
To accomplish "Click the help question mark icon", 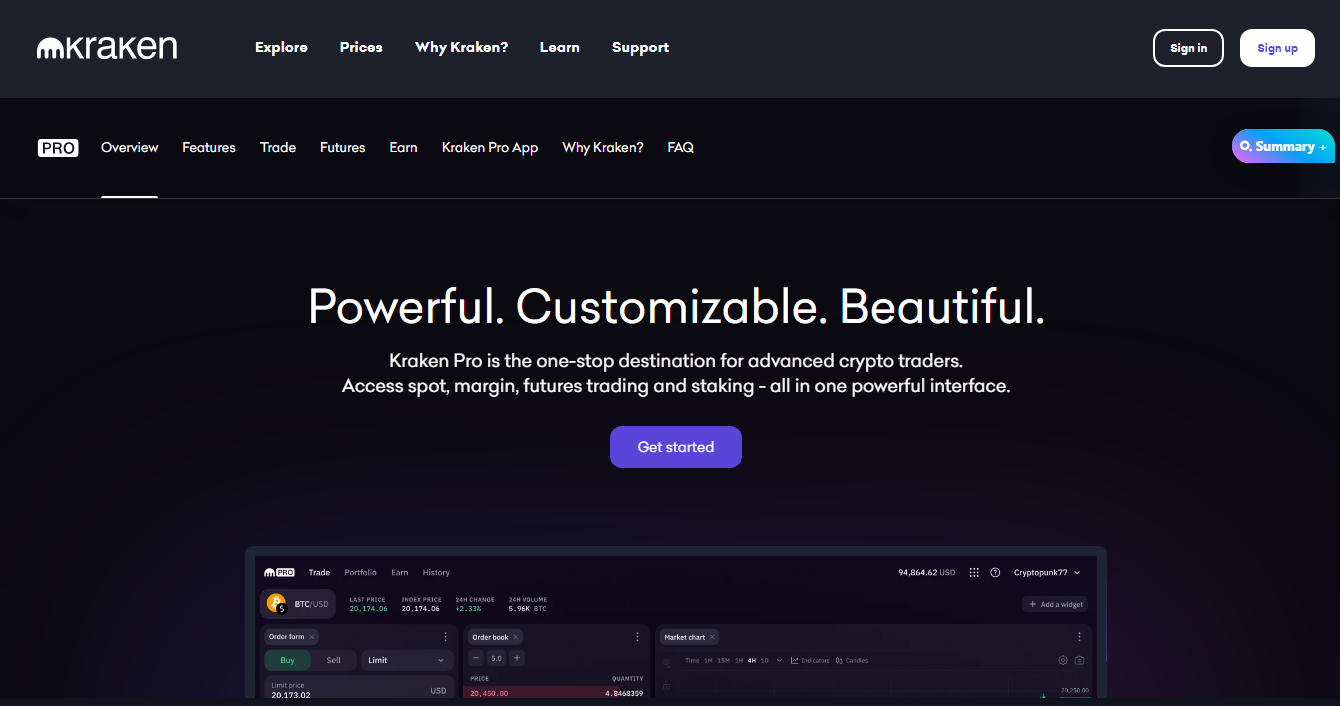I will tap(995, 573).
